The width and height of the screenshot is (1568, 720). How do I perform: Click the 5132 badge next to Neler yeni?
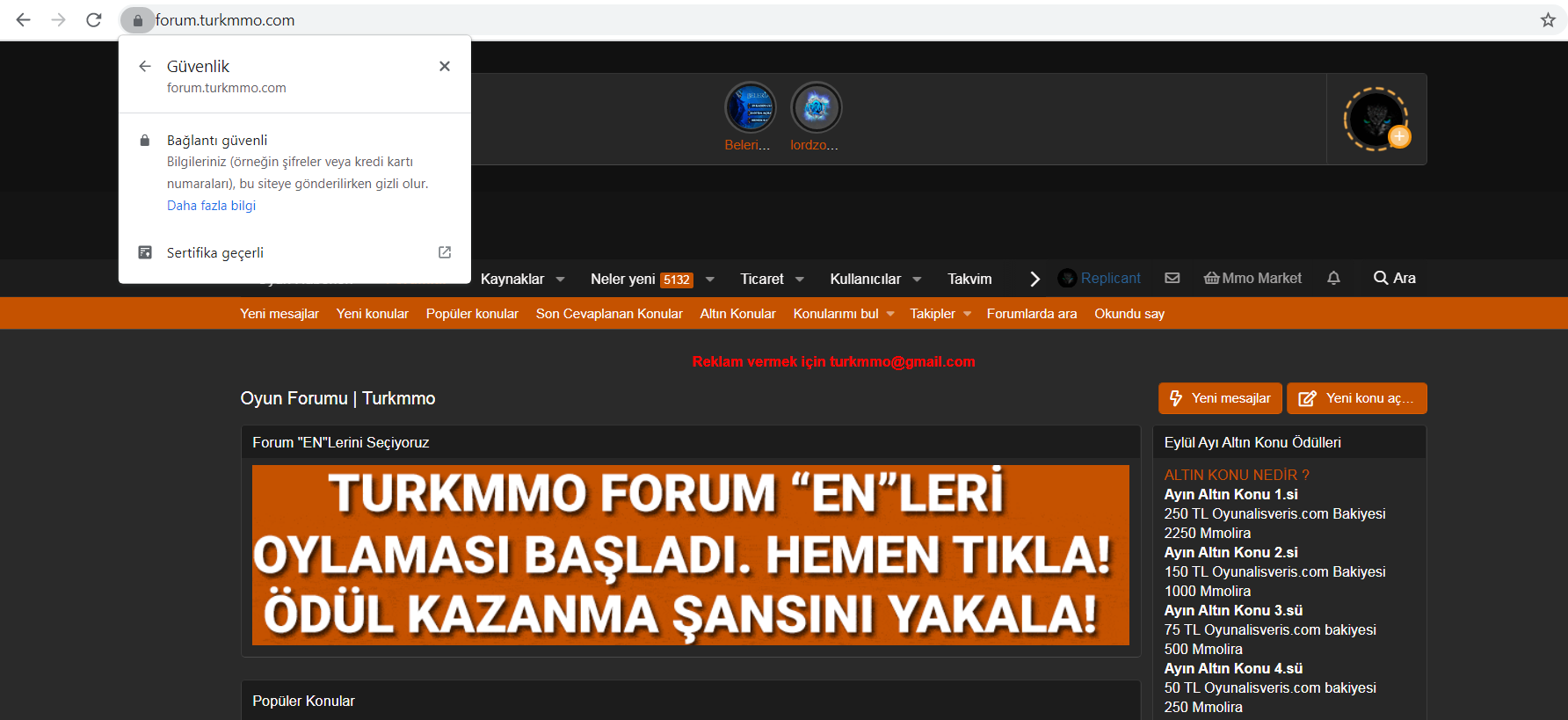[677, 280]
